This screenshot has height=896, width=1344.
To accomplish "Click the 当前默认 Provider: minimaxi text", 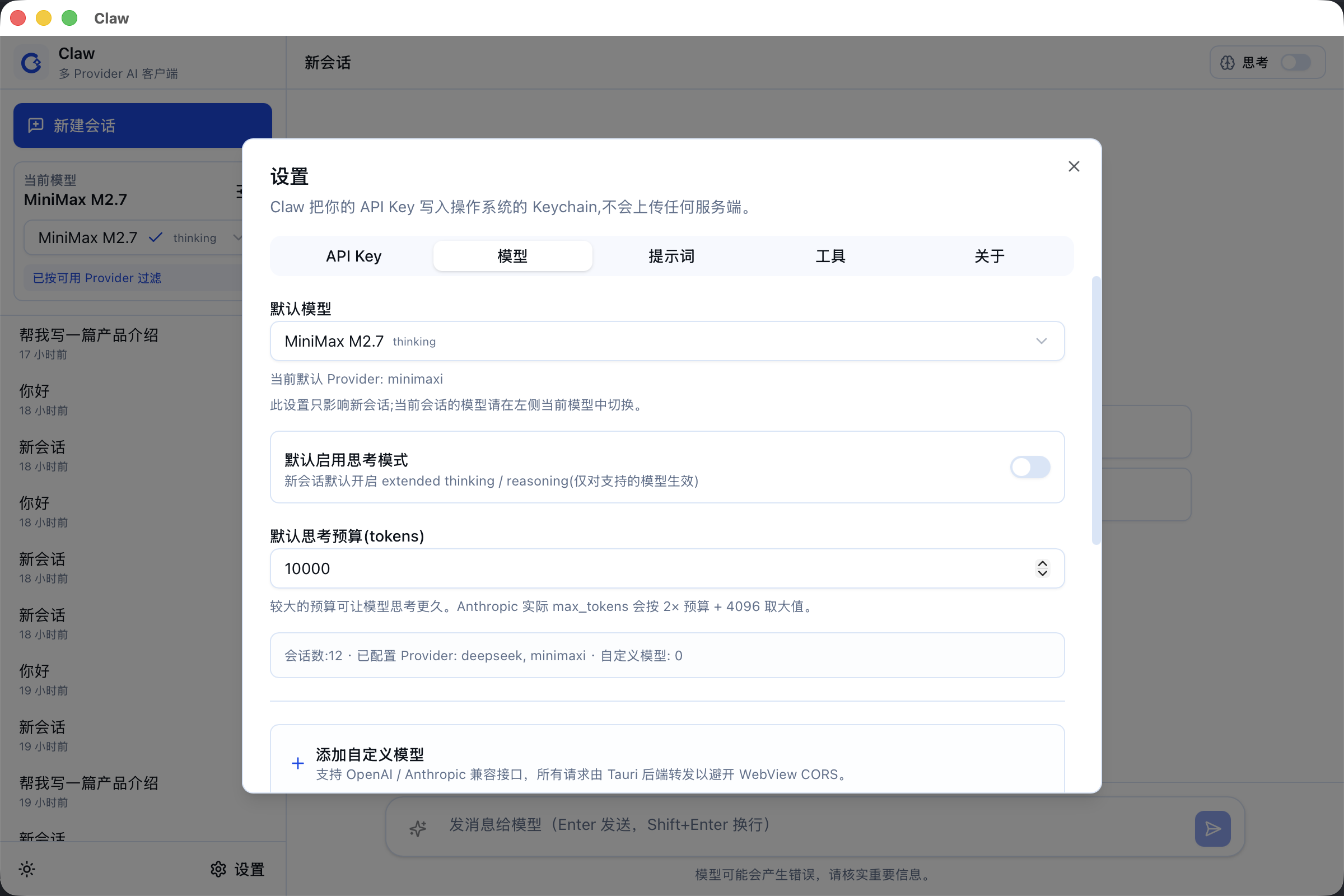I will [356, 379].
